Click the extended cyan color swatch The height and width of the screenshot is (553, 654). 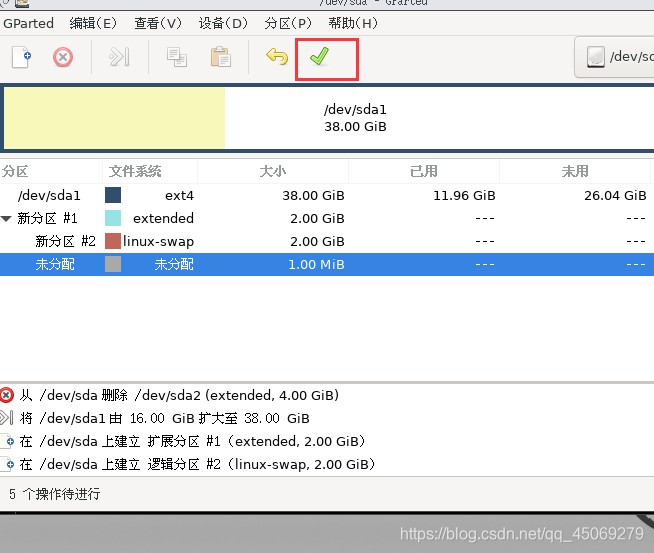click(x=113, y=218)
